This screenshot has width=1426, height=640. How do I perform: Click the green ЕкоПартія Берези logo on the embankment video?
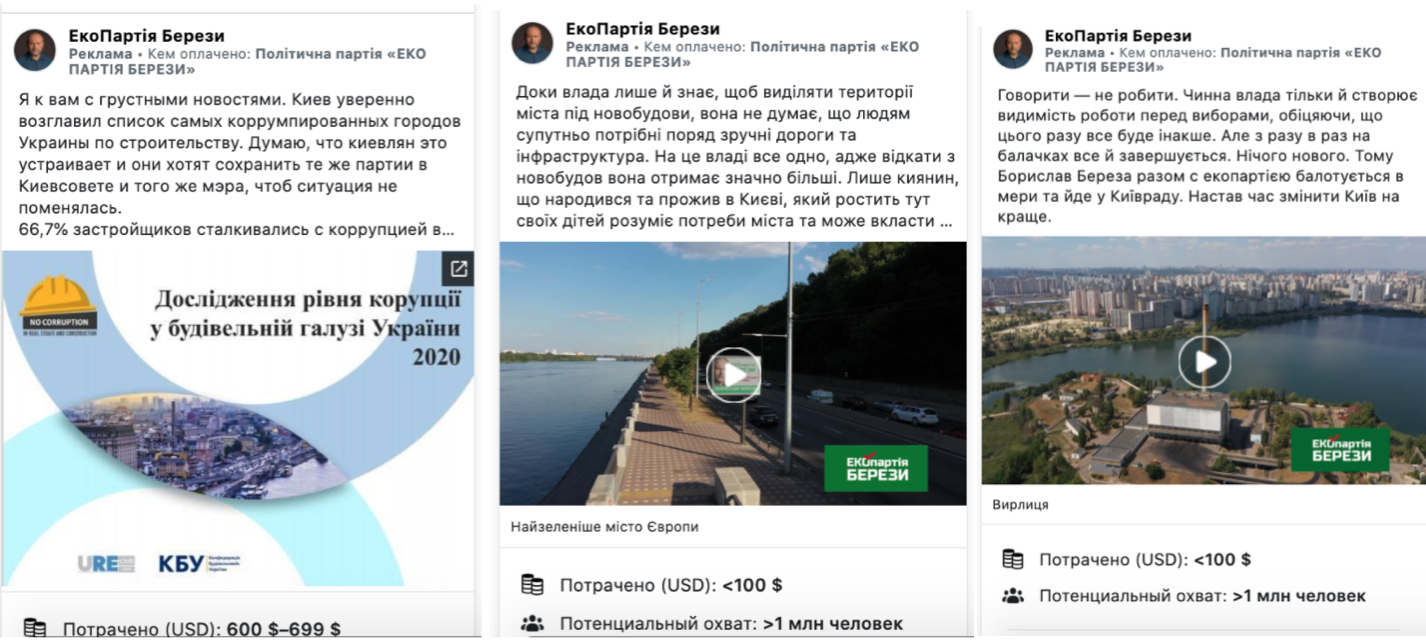coord(875,468)
